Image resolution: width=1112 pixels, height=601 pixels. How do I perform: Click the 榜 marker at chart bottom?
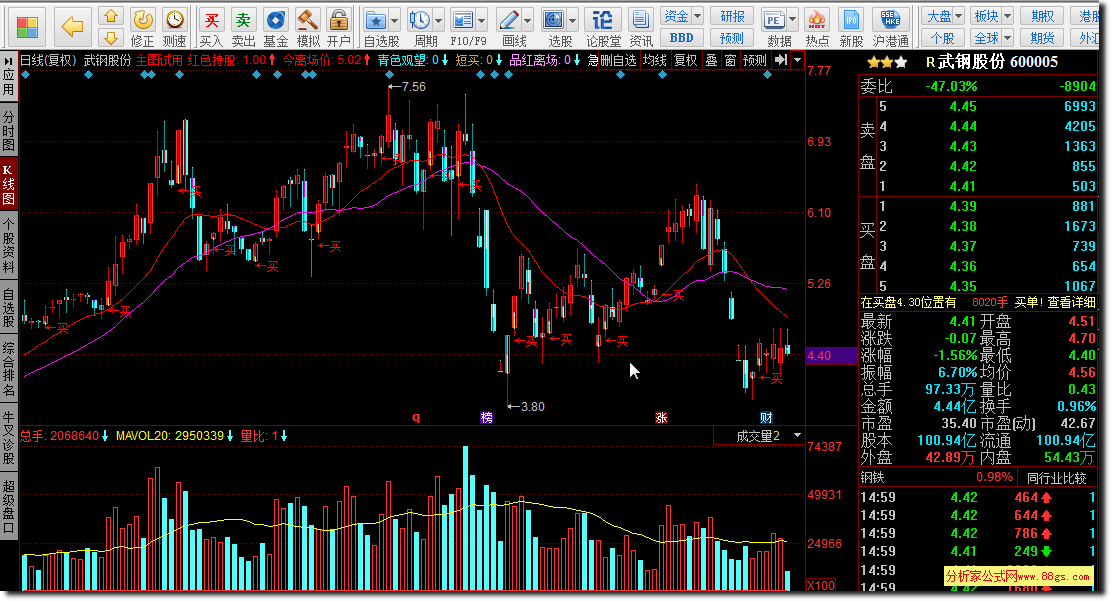coord(486,417)
